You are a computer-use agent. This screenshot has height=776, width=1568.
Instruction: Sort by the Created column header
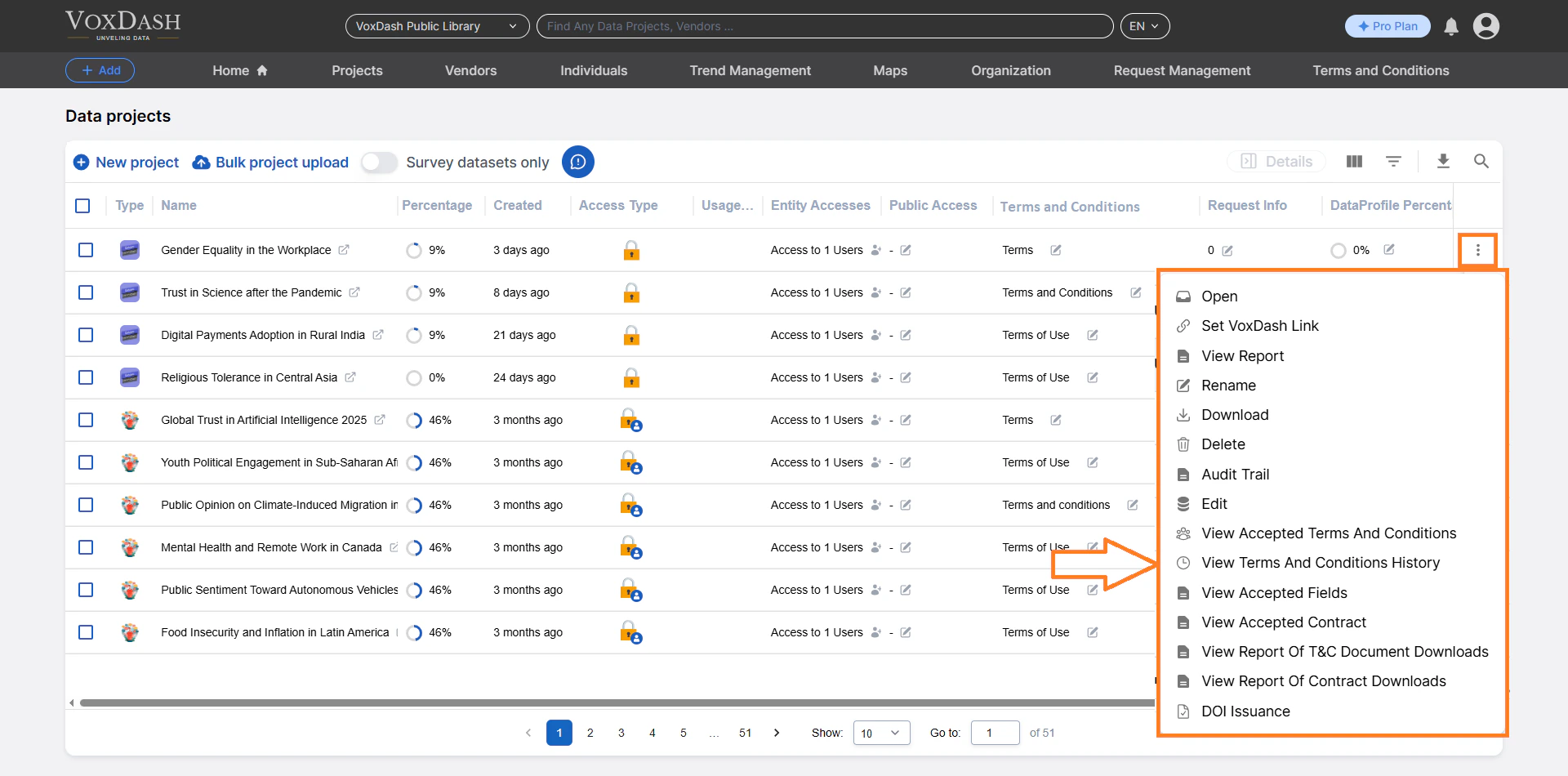pyautogui.click(x=518, y=206)
